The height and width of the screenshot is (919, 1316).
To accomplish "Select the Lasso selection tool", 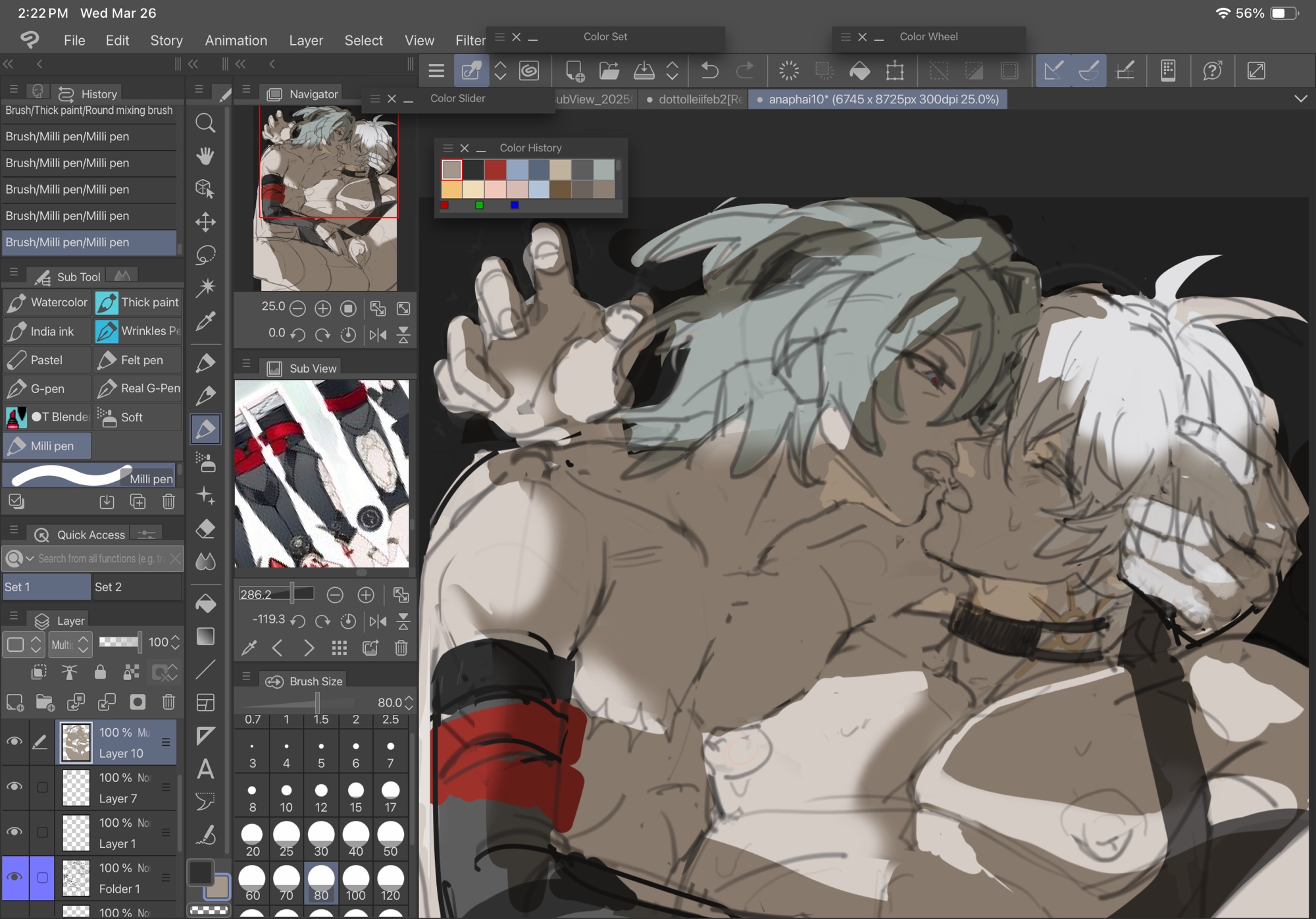I will tap(205, 255).
